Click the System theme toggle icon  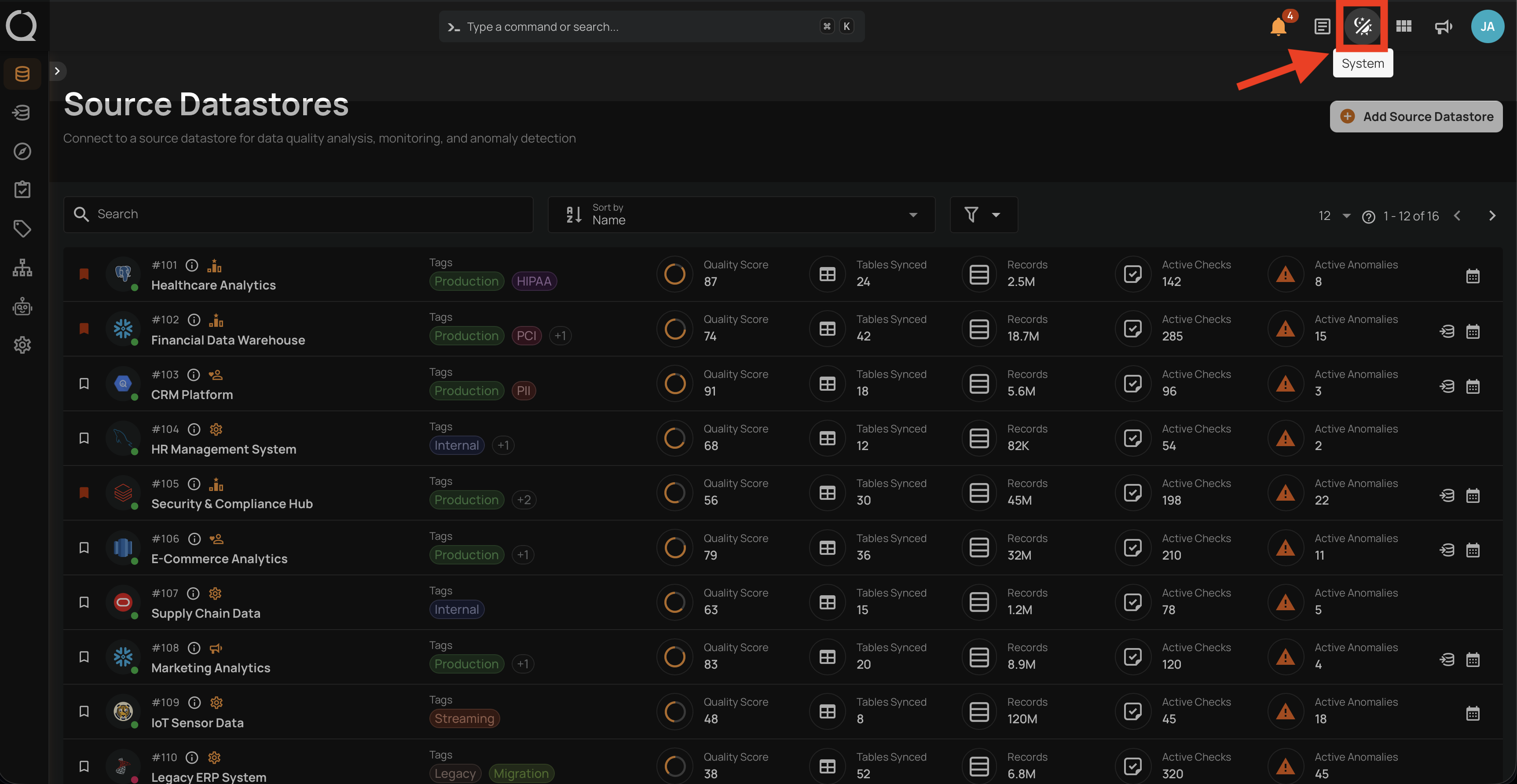pyautogui.click(x=1362, y=26)
